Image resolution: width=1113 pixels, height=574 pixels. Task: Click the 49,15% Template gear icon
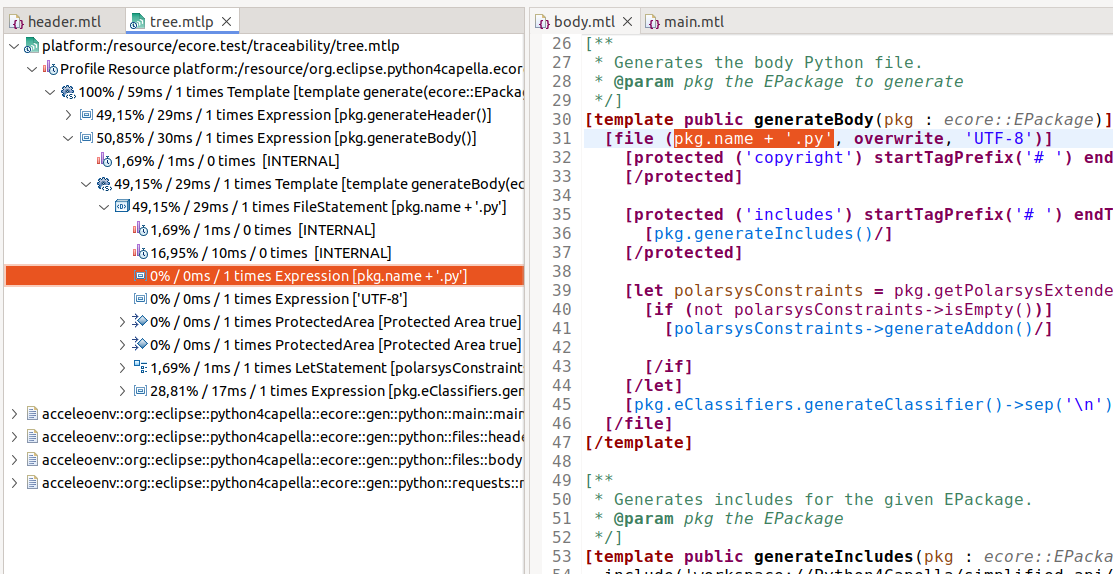point(105,184)
